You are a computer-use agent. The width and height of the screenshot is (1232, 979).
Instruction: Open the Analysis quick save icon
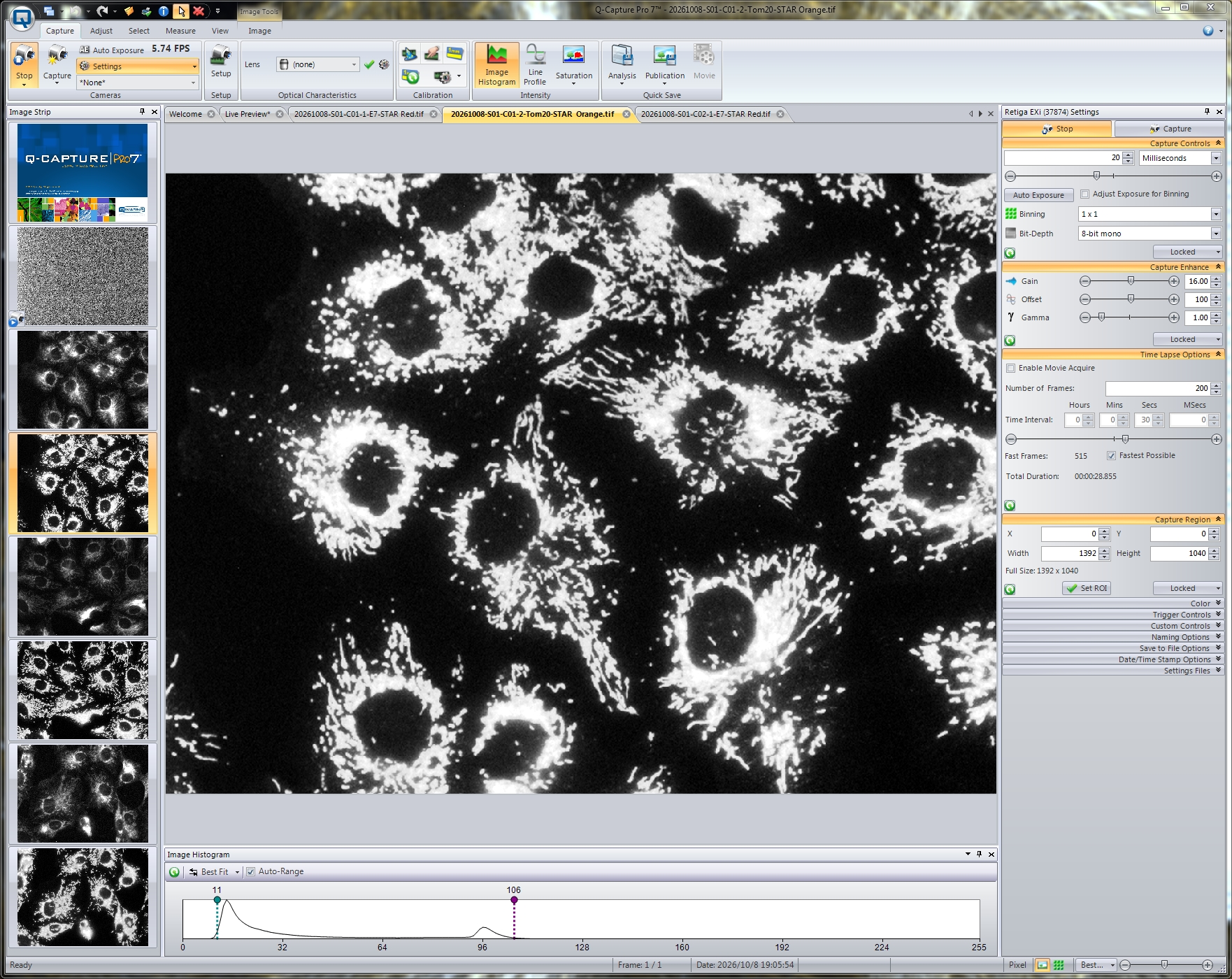tap(622, 65)
